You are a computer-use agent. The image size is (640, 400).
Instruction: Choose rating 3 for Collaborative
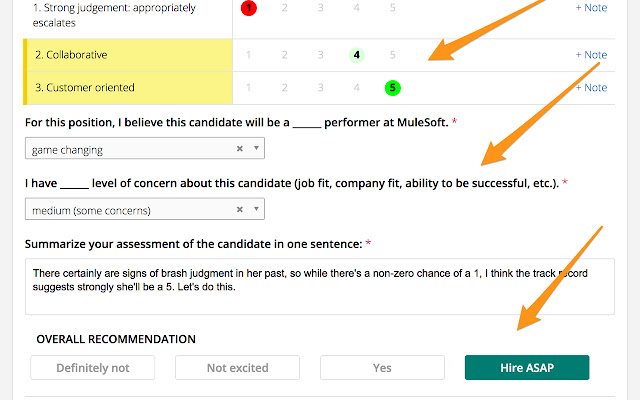(320, 55)
